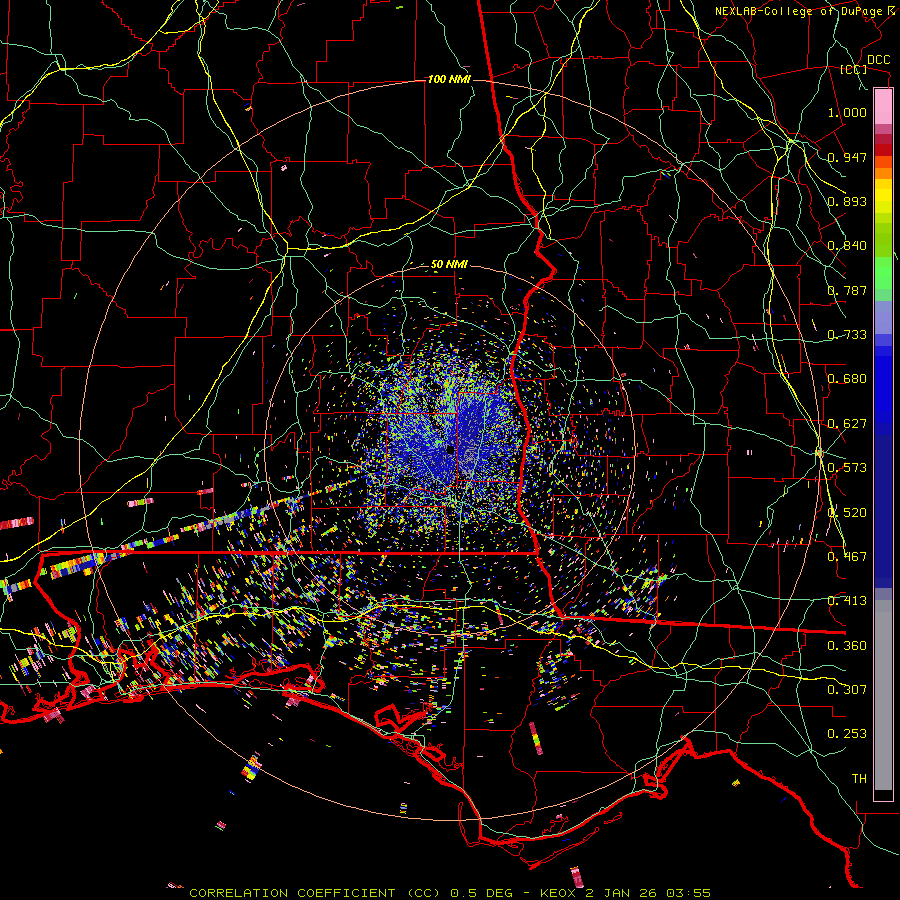Select the "0.520" scale value
900x900 pixels.
[x=847, y=513]
